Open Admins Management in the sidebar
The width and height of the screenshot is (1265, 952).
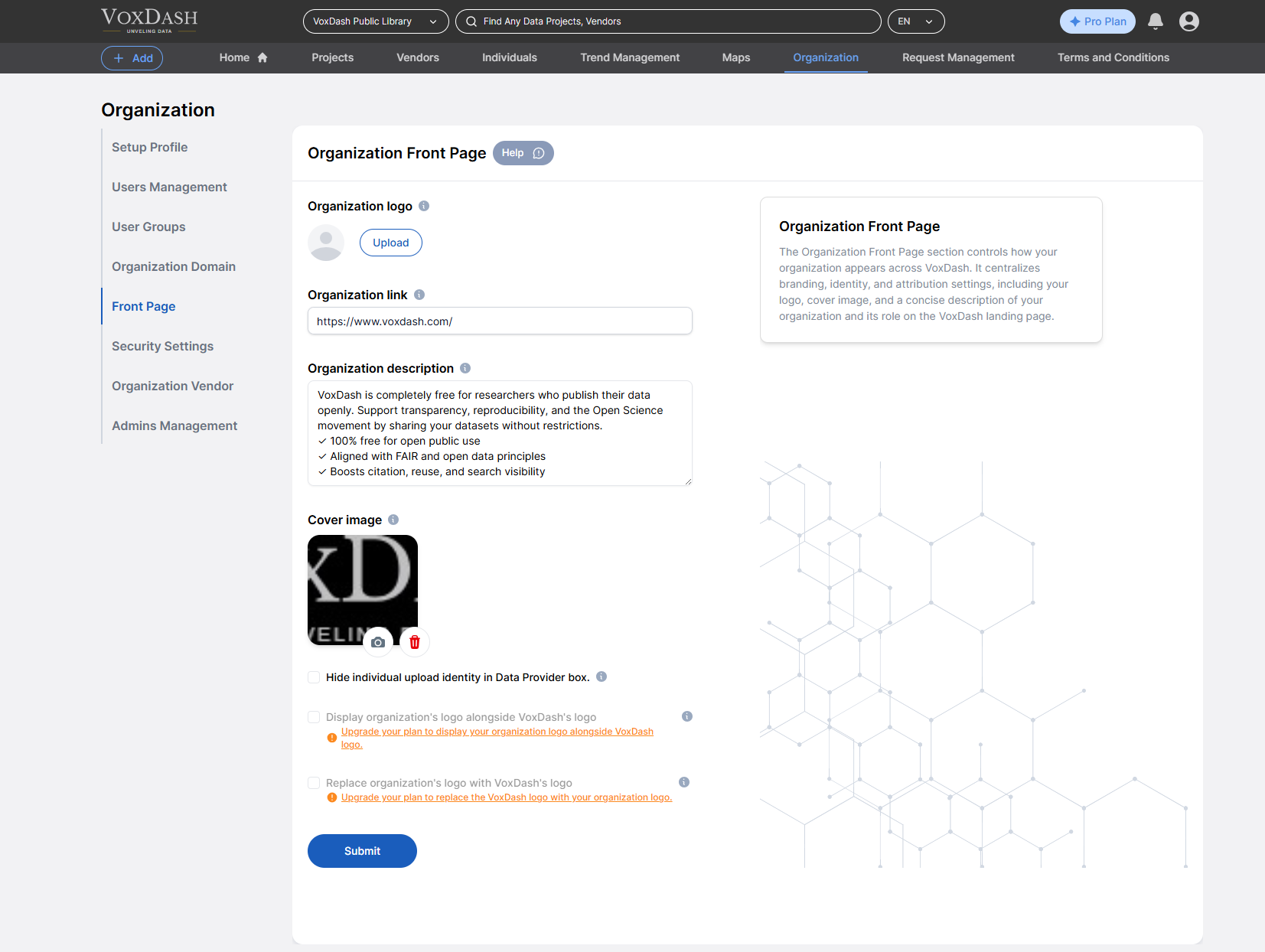click(174, 425)
